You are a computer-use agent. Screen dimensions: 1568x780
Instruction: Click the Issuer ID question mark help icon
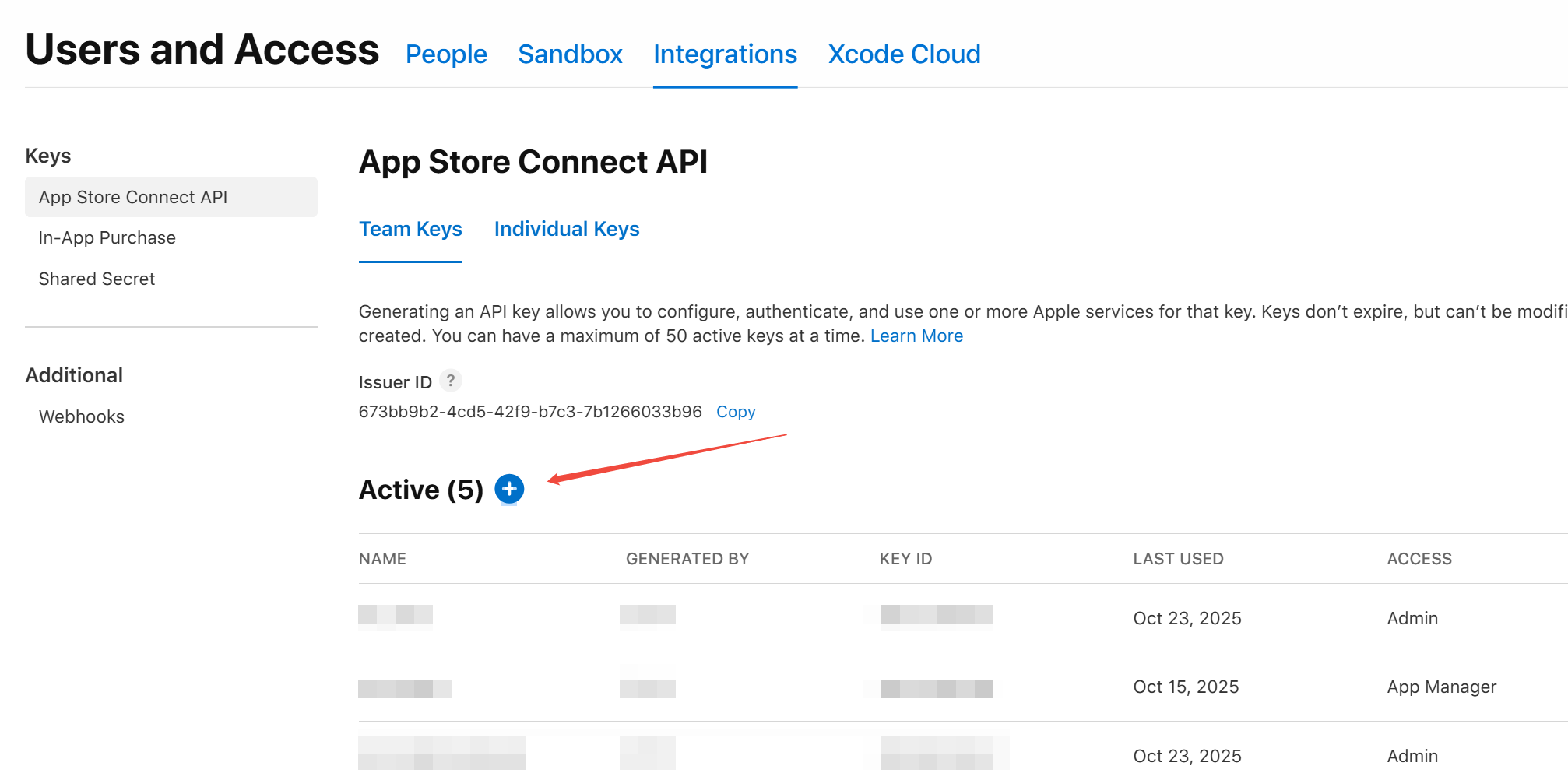pos(450,381)
